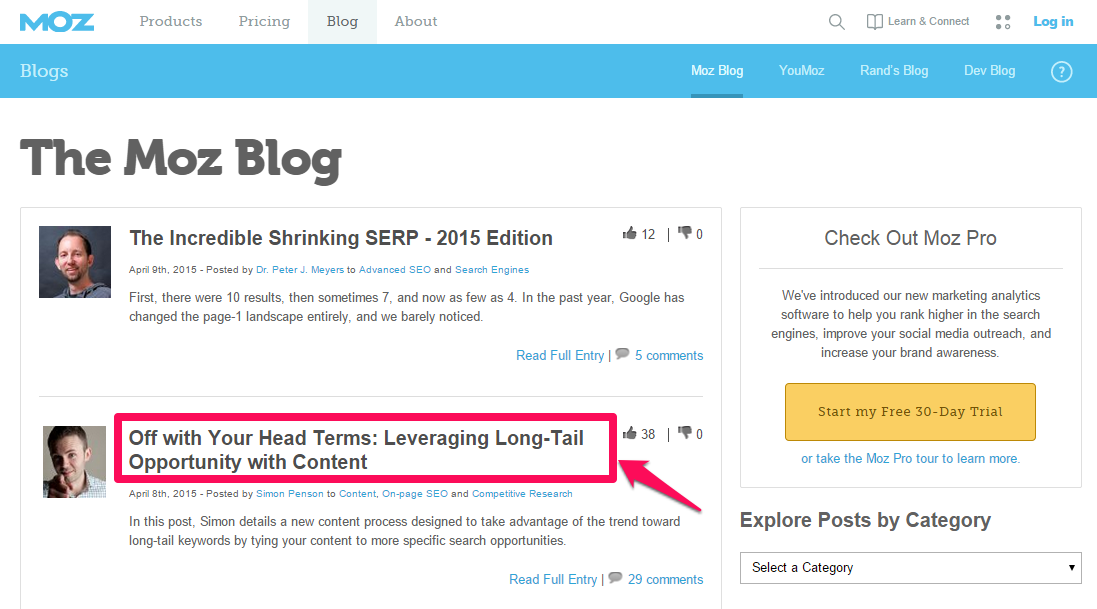1097x609 pixels.
Task: Open the Learn & Connect menu
Action: pyautogui.click(x=918, y=22)
